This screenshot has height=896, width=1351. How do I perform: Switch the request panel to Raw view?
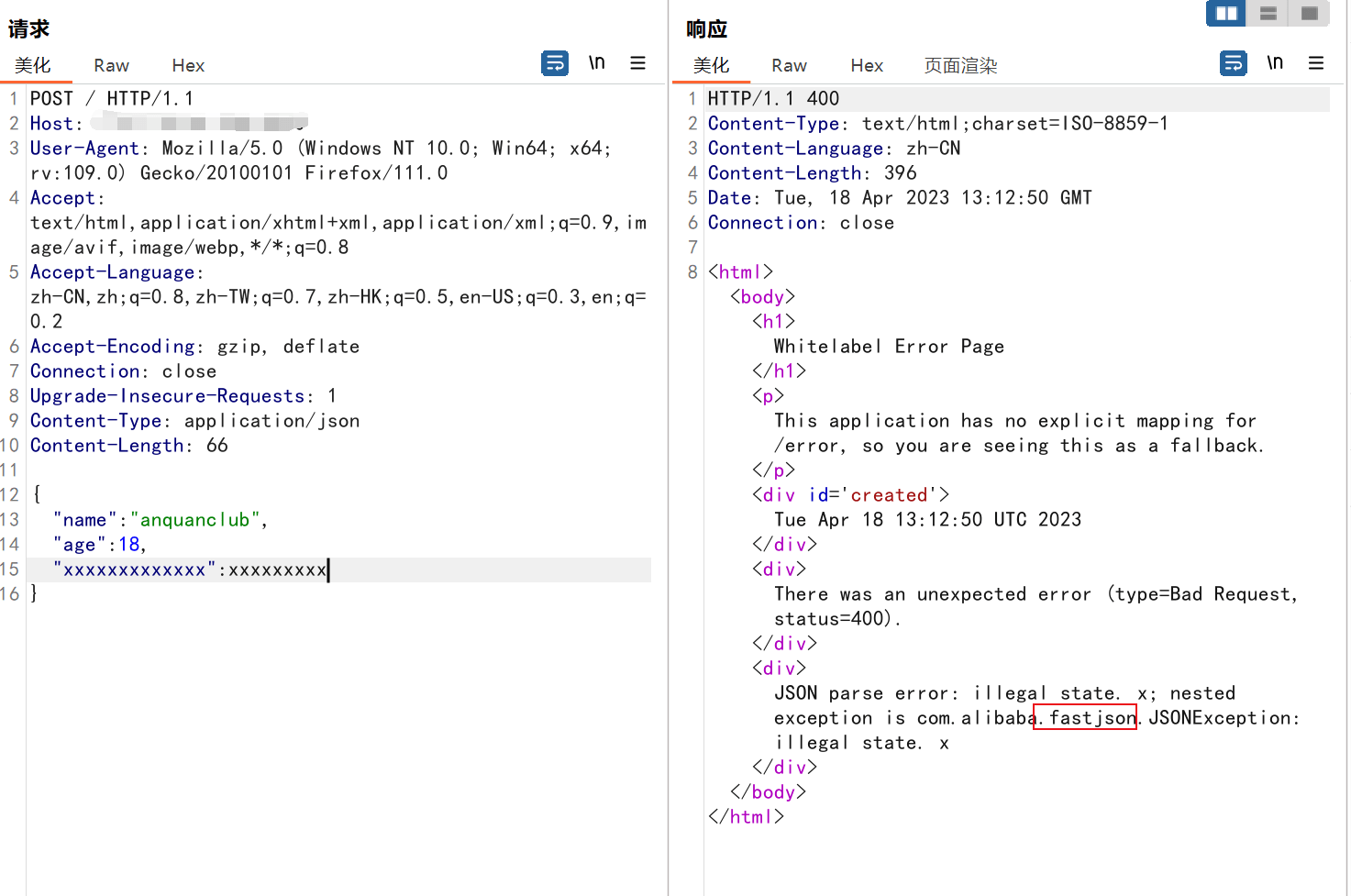(110, 65)
